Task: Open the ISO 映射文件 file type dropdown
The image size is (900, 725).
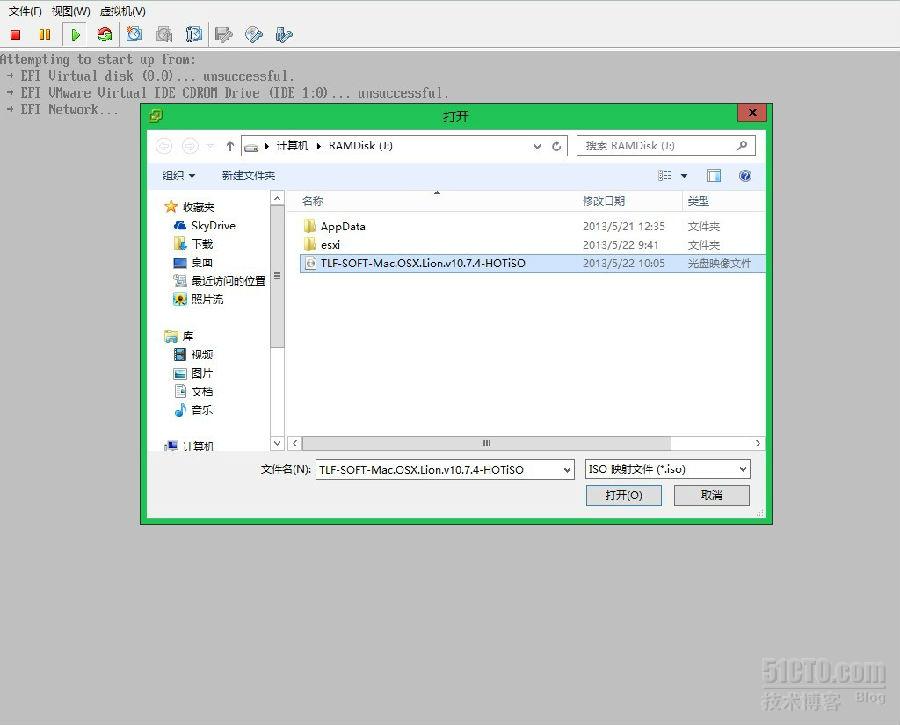Action: [668, 469]
